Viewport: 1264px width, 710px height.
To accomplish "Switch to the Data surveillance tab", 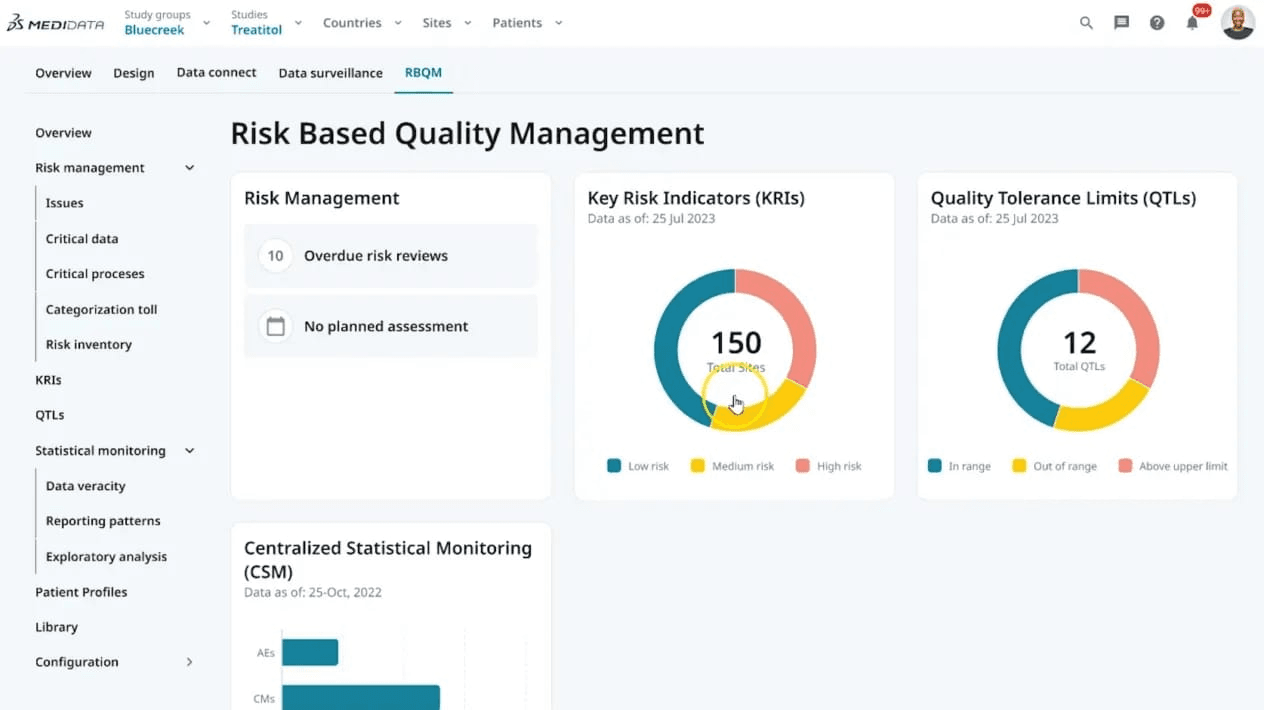I will pyautogui.click(x=330, y=73).
